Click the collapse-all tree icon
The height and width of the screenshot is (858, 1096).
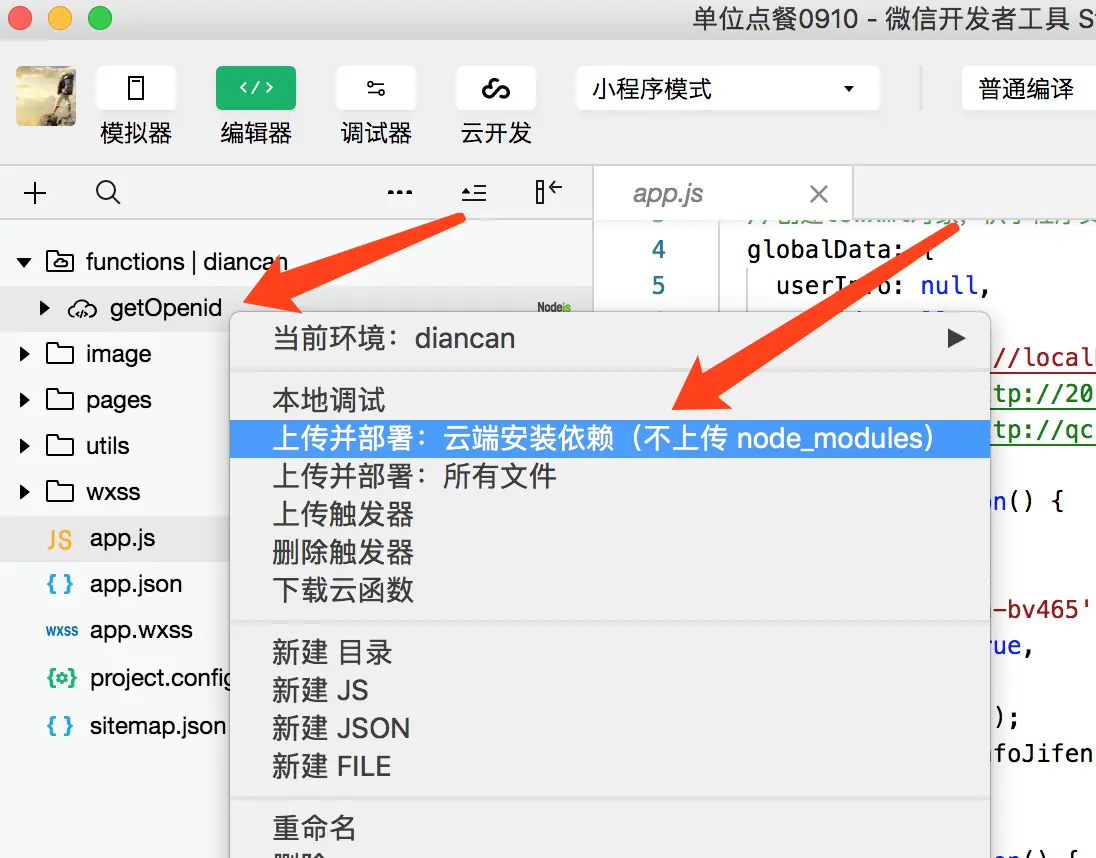coord(474,192)
